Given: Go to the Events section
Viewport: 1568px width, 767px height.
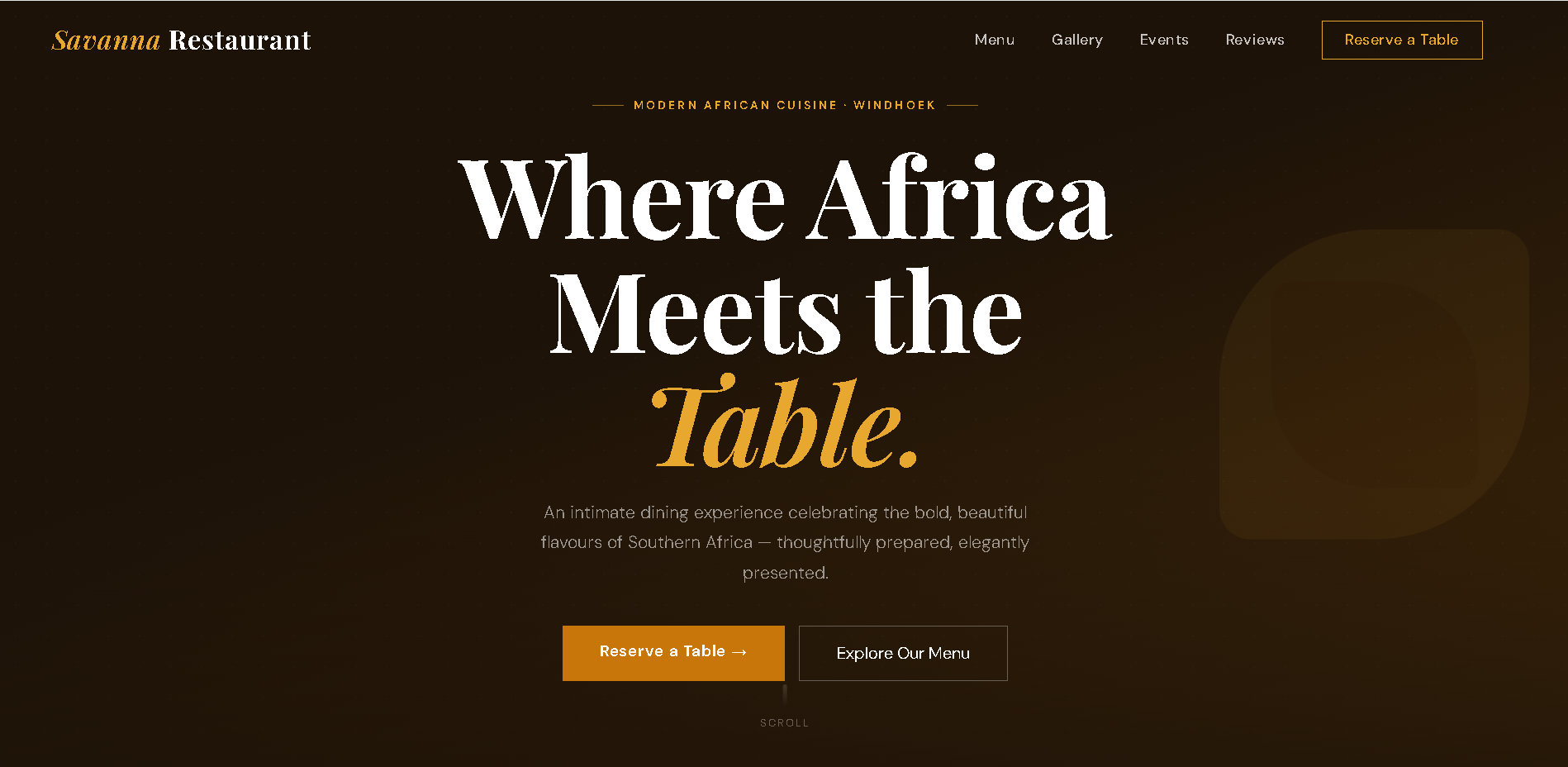Looking at the screenshot, I should coord(1164,40).
